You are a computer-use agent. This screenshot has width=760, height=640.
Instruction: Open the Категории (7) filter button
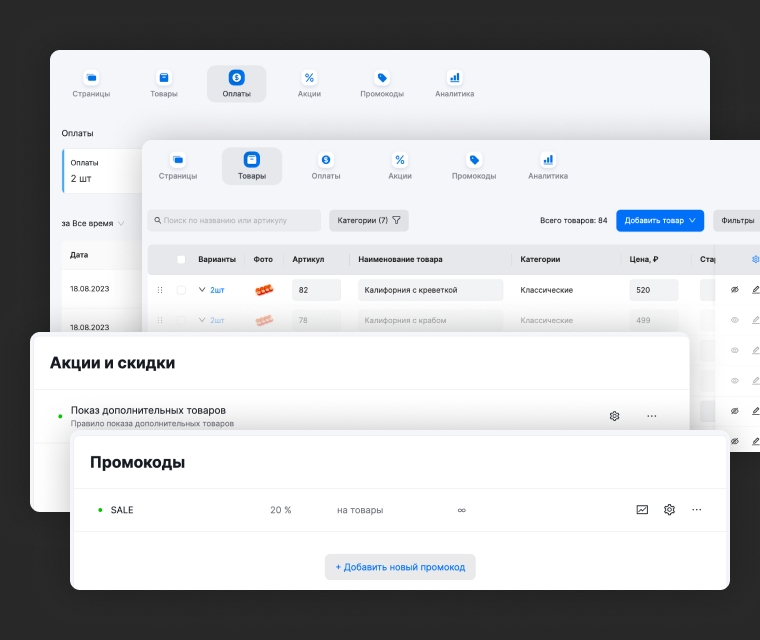point(368,220)
